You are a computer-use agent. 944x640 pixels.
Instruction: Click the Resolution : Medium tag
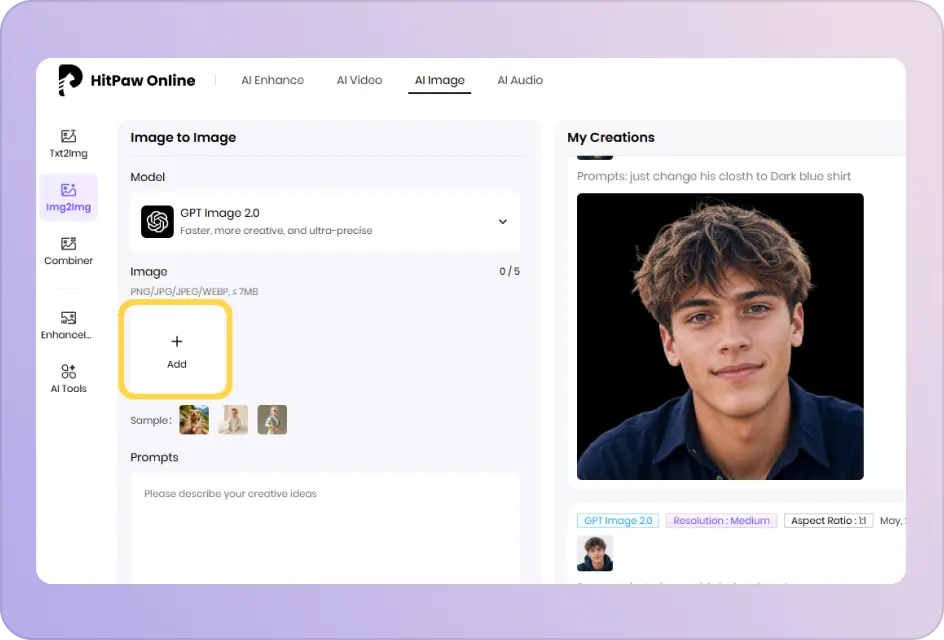(x=721, y=520)
